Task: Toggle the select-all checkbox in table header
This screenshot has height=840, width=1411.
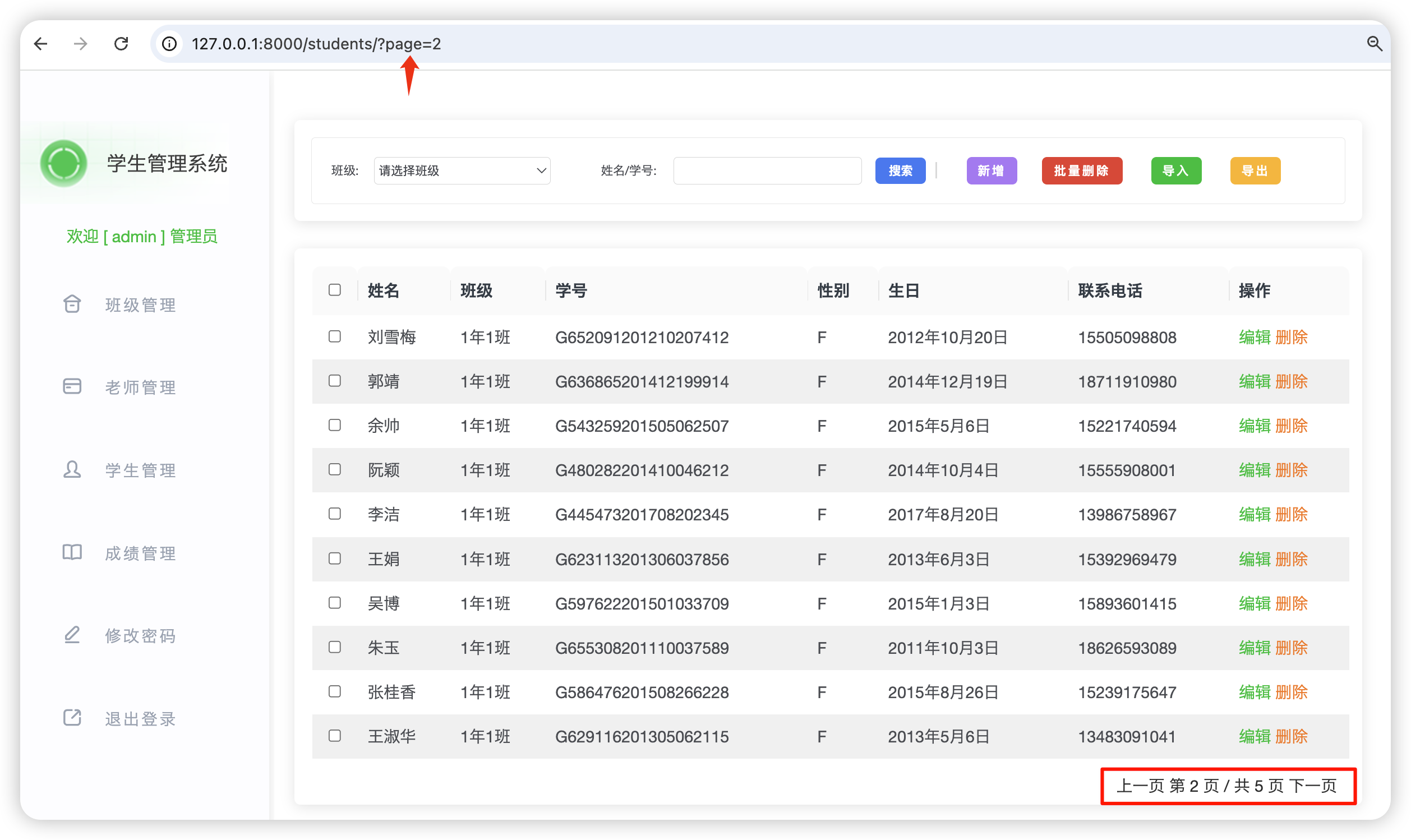Action: (334, 290)
